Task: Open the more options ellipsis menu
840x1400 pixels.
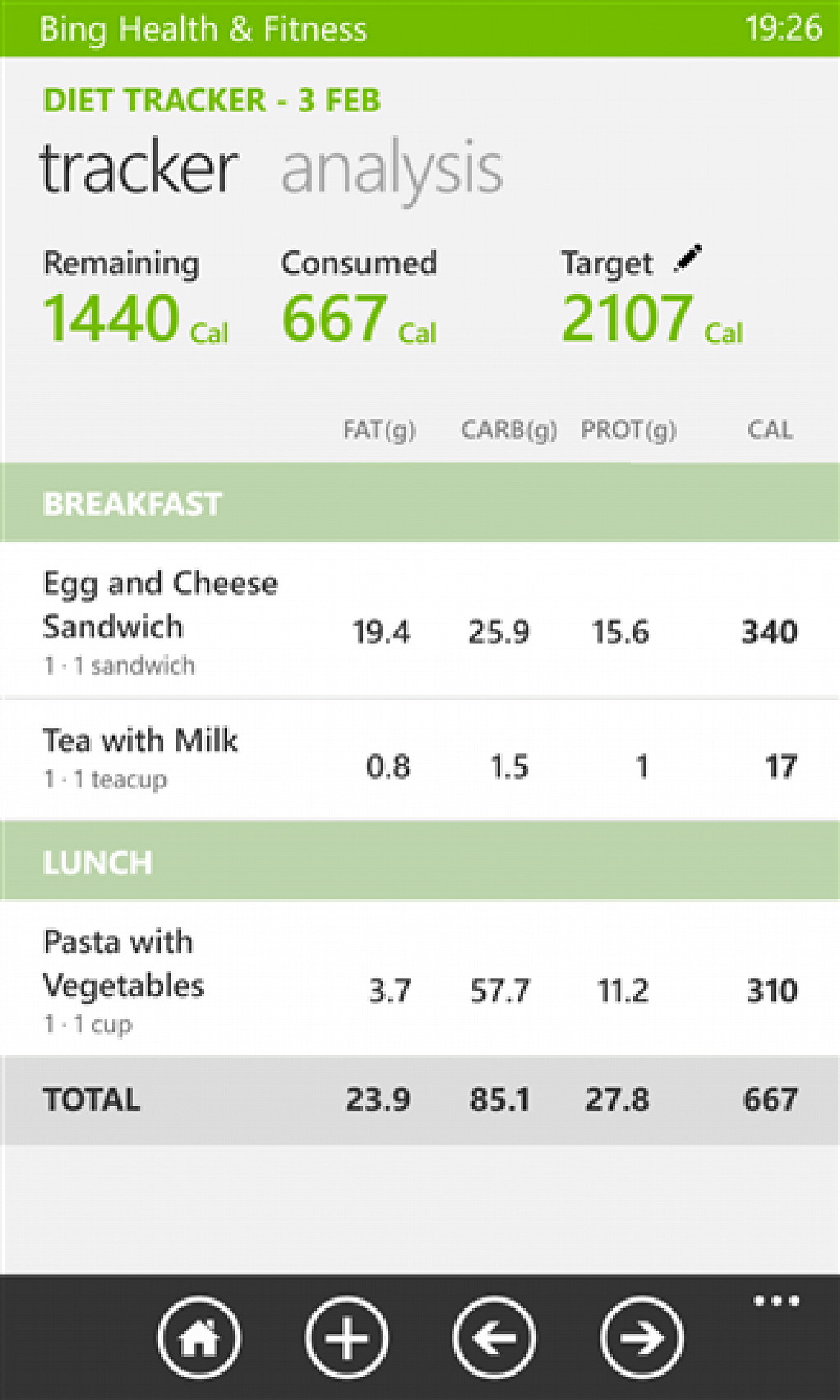Action: (x=776, y=1301)
